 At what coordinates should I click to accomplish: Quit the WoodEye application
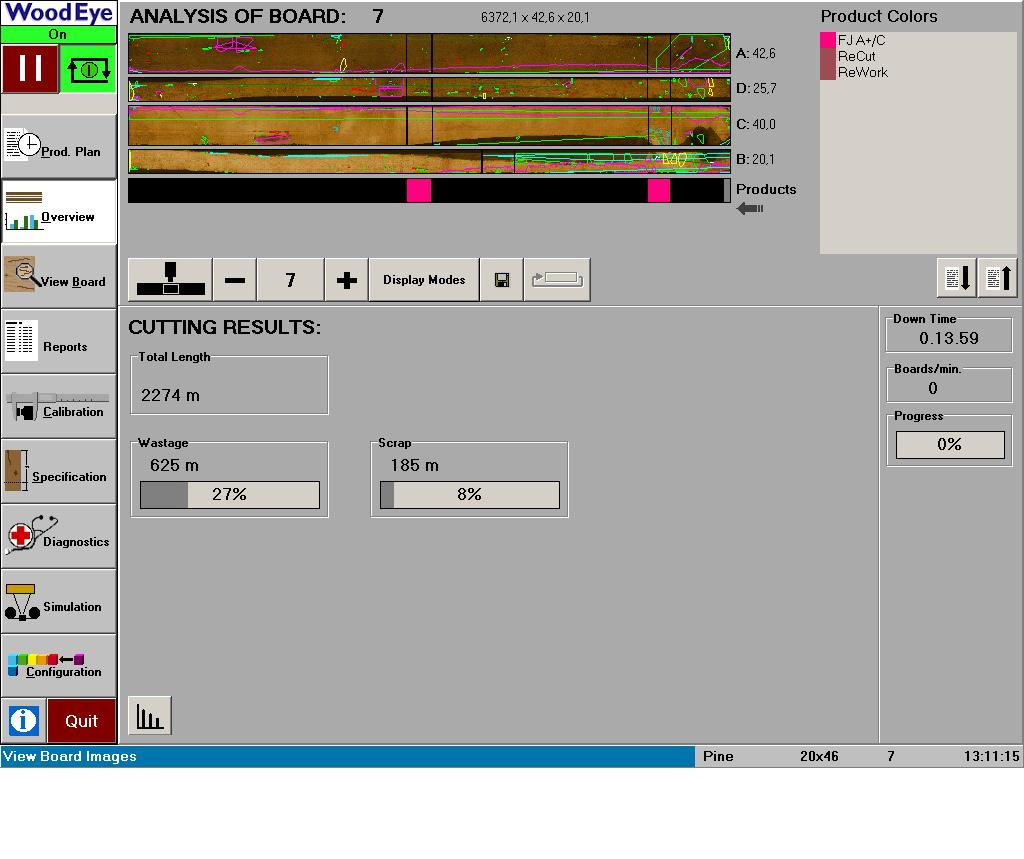pyautogui.click(x=82, y=720)
